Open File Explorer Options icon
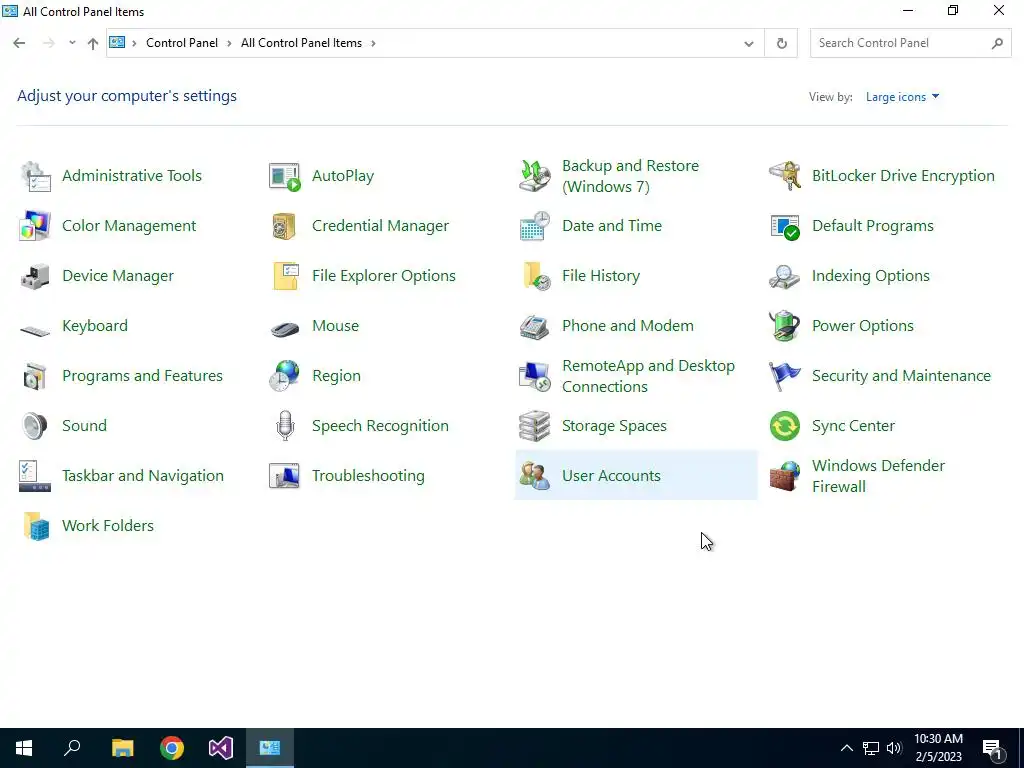This screenshot has width=1024, height=768. click(x=285, y=276)
